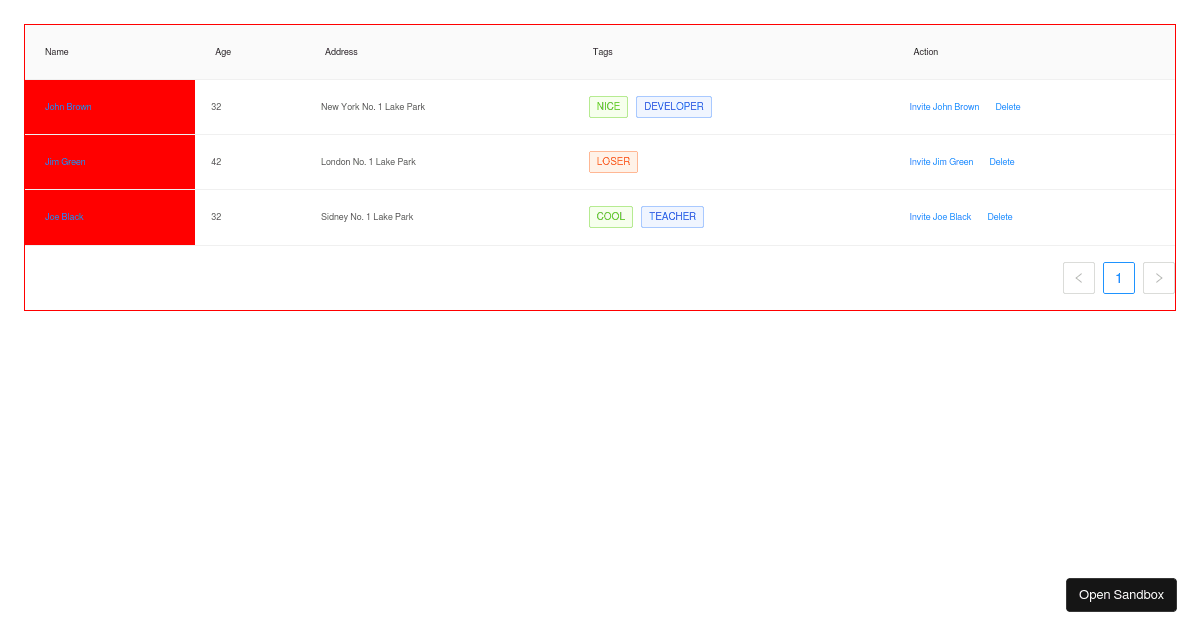
Task: Click the COOL tag
Action: click(x=610, y=217)
